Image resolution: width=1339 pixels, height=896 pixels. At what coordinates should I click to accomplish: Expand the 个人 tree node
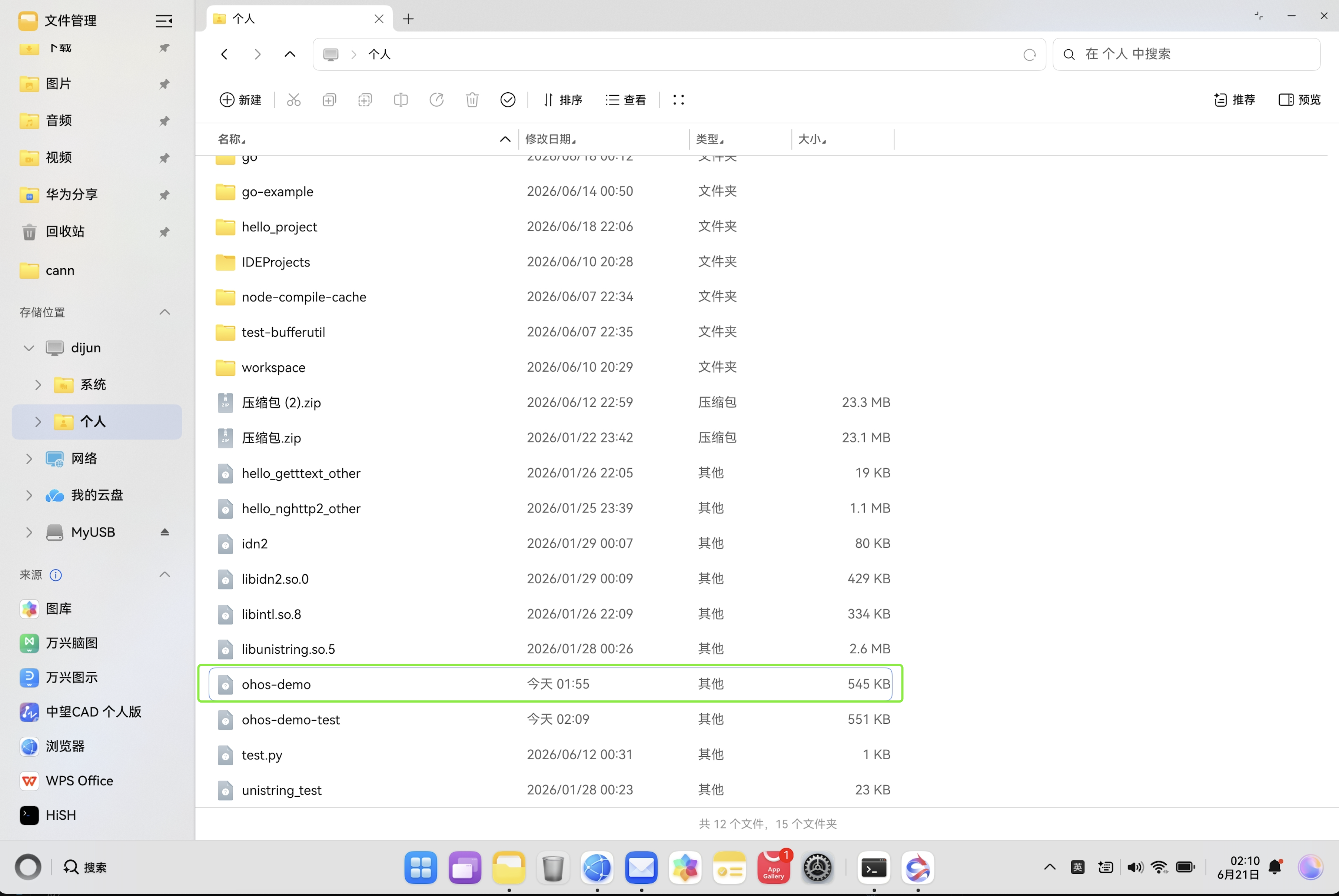point(38,422)
